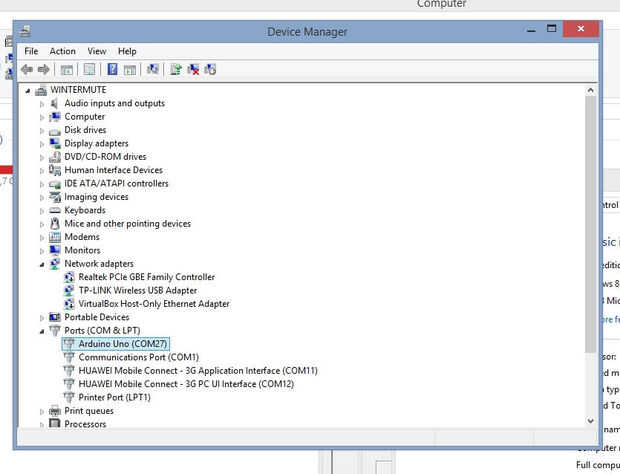Click the Uninstall device red-X icon
Screen dimensions: 620x474
click(193, 70)
